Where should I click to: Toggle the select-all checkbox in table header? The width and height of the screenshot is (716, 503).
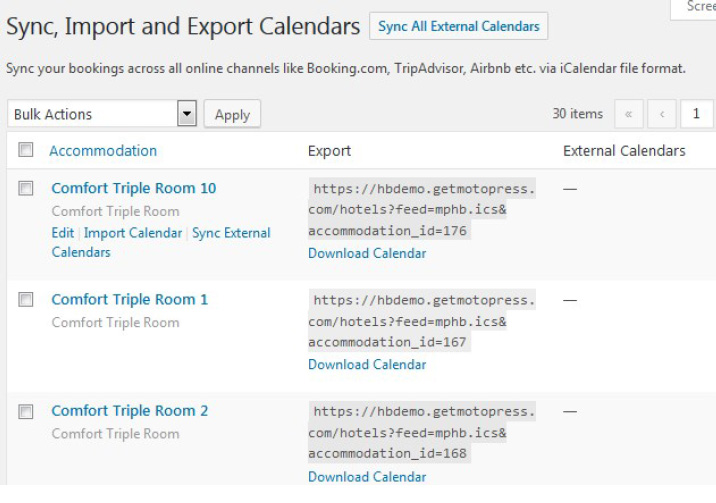(26, 150)
